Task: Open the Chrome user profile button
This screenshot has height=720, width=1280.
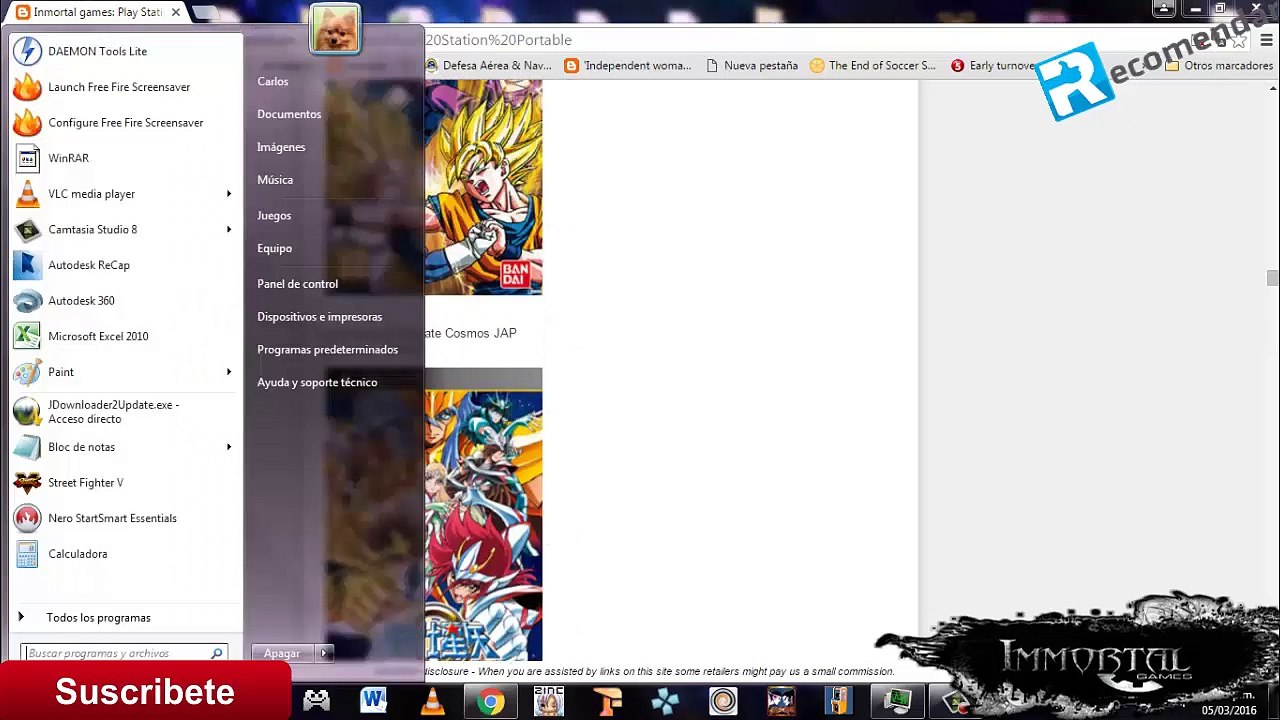Action: pos(1163,9)
